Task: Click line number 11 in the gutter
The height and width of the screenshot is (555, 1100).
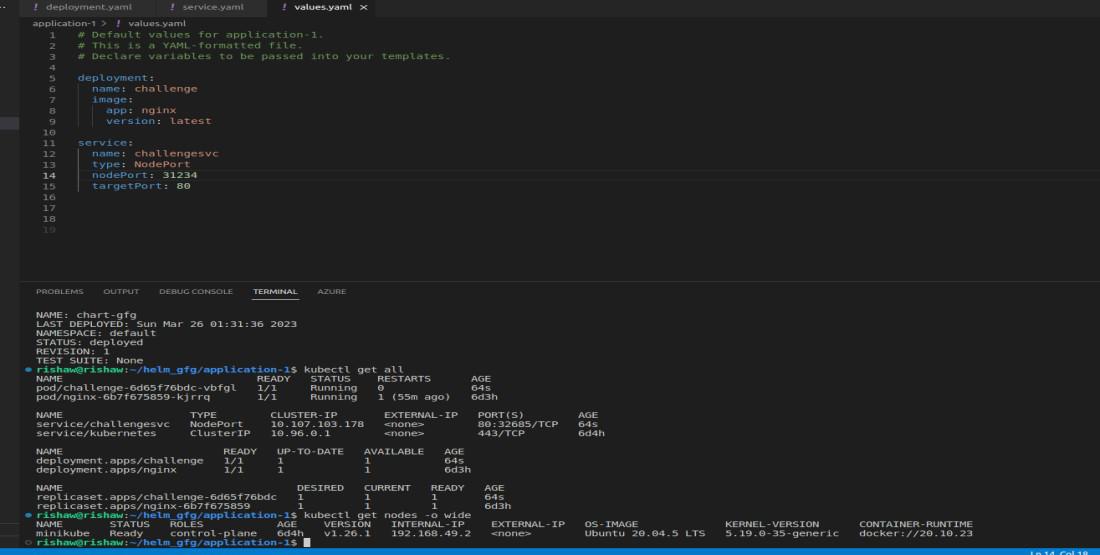Action: pos(50,143)
